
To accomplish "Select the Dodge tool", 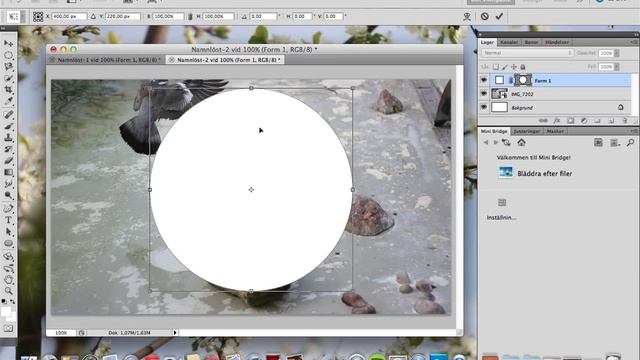I will [x=8, y=195].
